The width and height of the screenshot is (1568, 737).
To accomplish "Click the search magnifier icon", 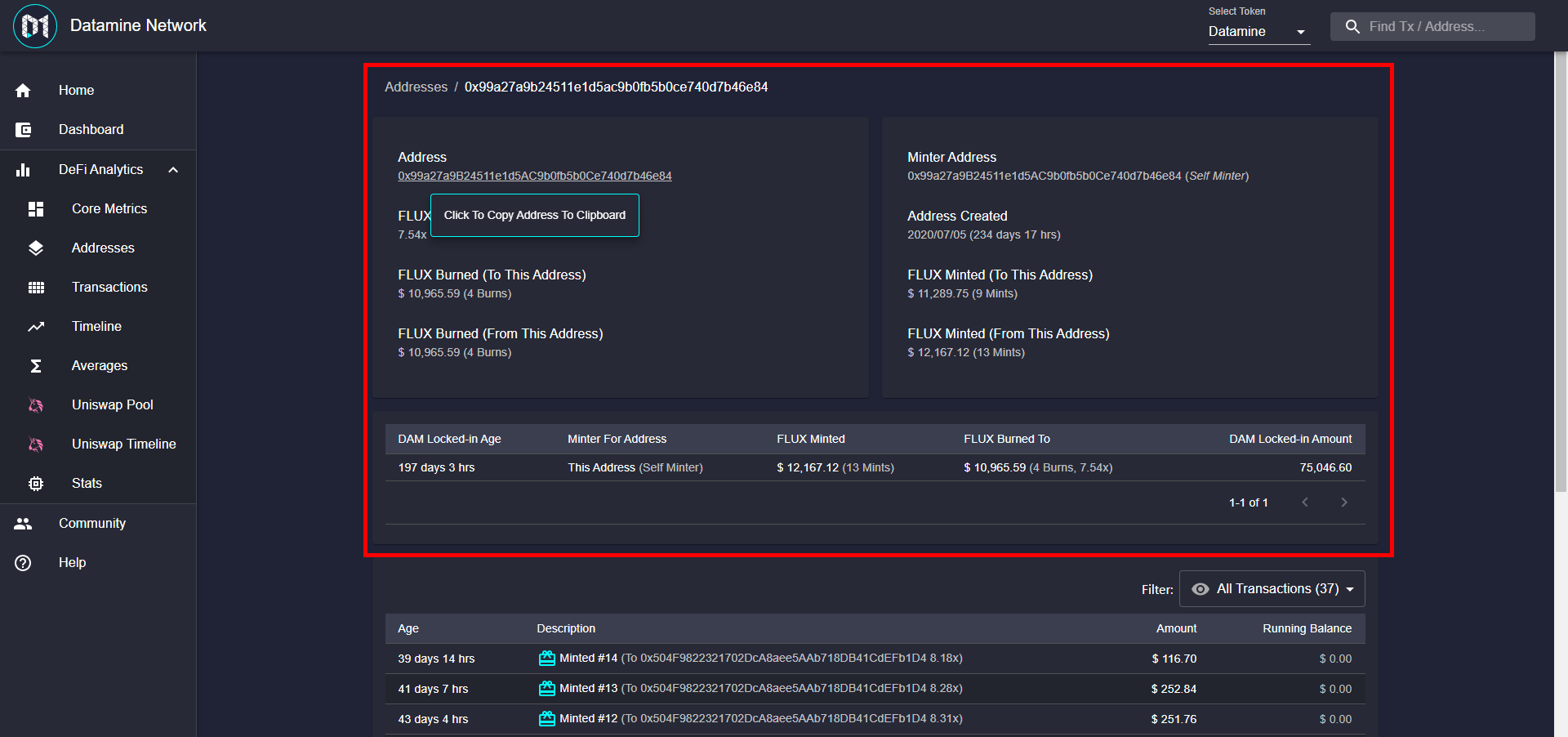I will (1352, 27).
